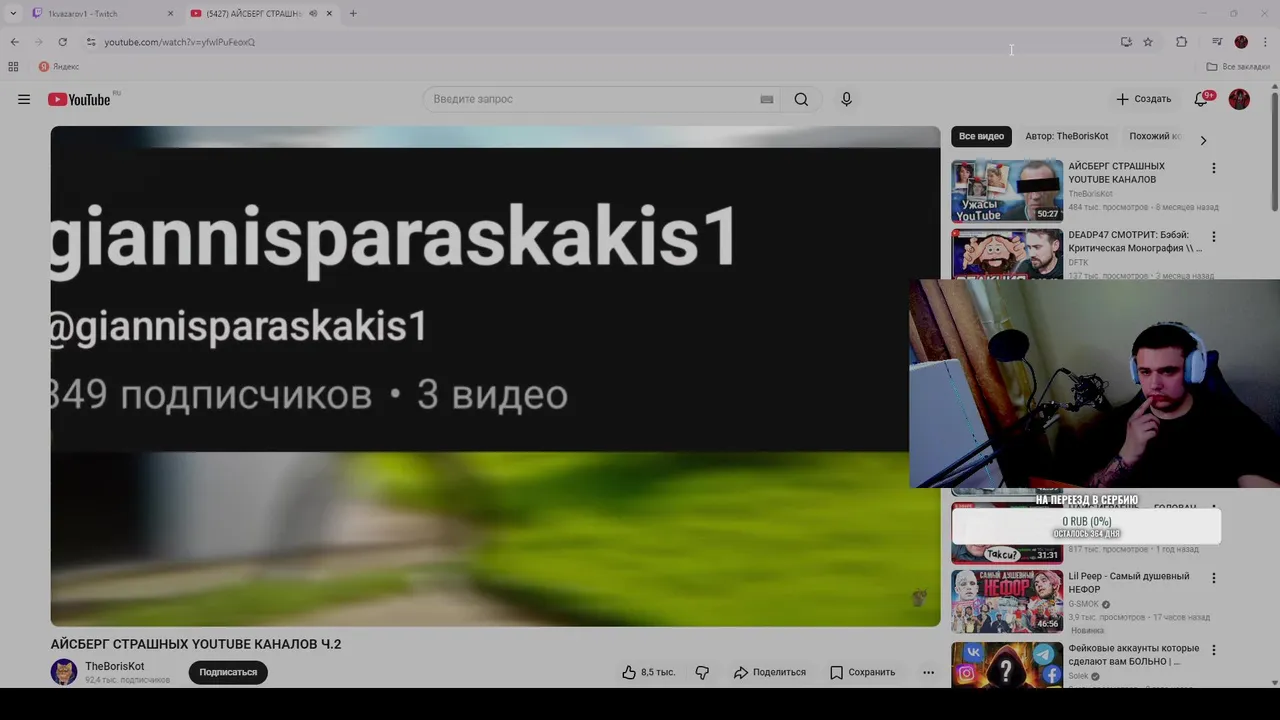Open the 'Все закладки' bookmarks folder
The width and height of the screenshot is (1280, 720).
coord(1238,67)
